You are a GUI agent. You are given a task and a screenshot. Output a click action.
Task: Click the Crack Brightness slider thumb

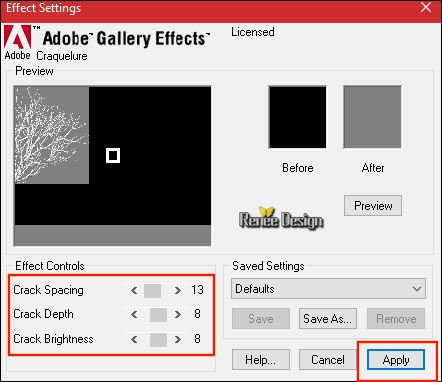point(158,340)
